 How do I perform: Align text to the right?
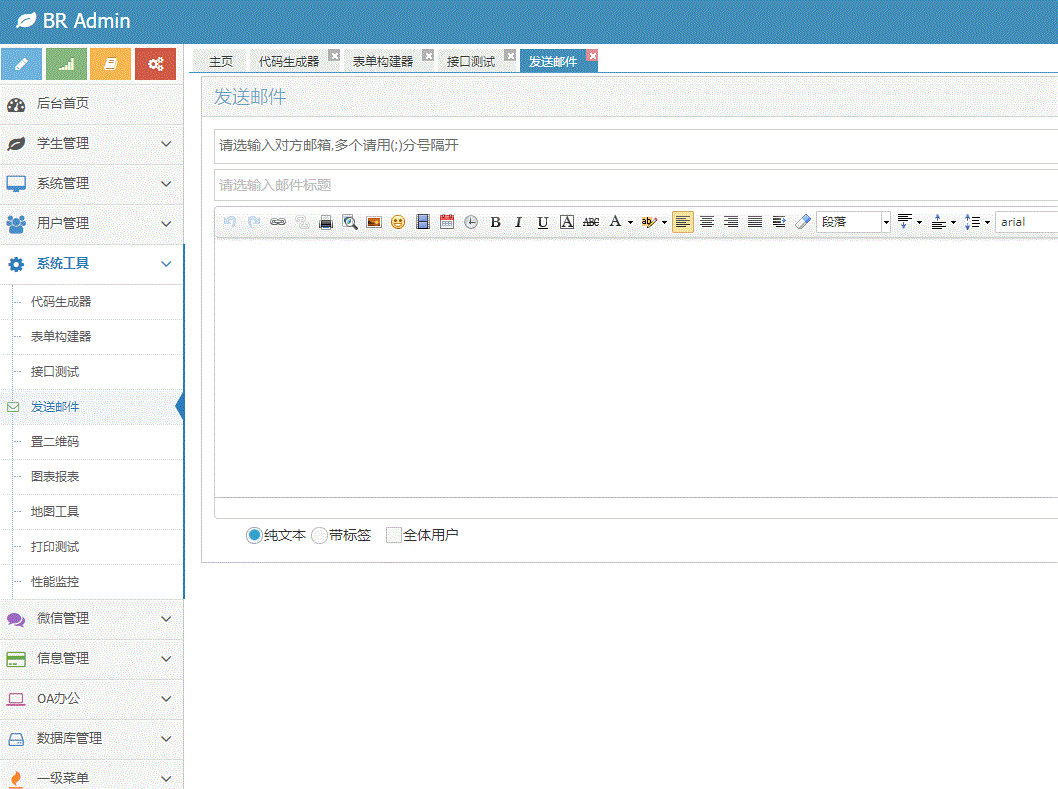pyautogui.click(x=731, y=222)
